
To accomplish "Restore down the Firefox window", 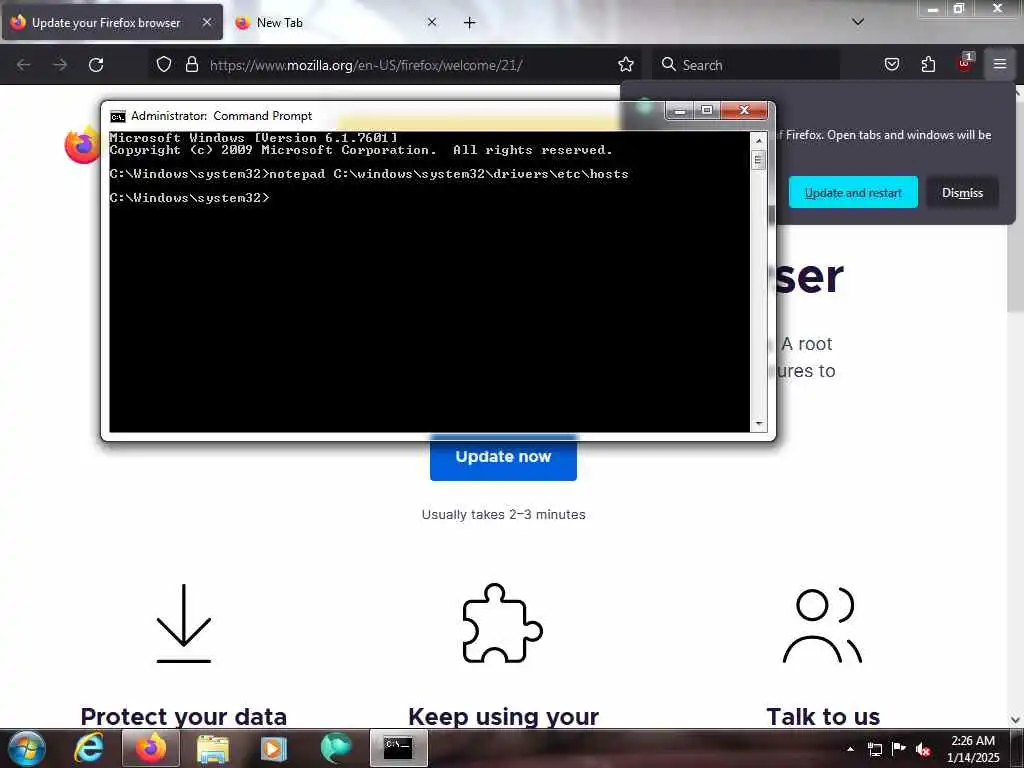I will pyautogui.click(x=959, y=8).
